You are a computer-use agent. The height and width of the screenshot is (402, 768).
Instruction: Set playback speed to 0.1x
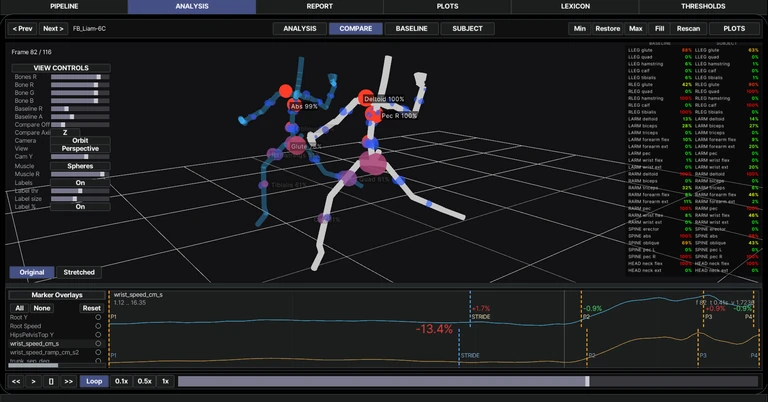coord(121,381)
